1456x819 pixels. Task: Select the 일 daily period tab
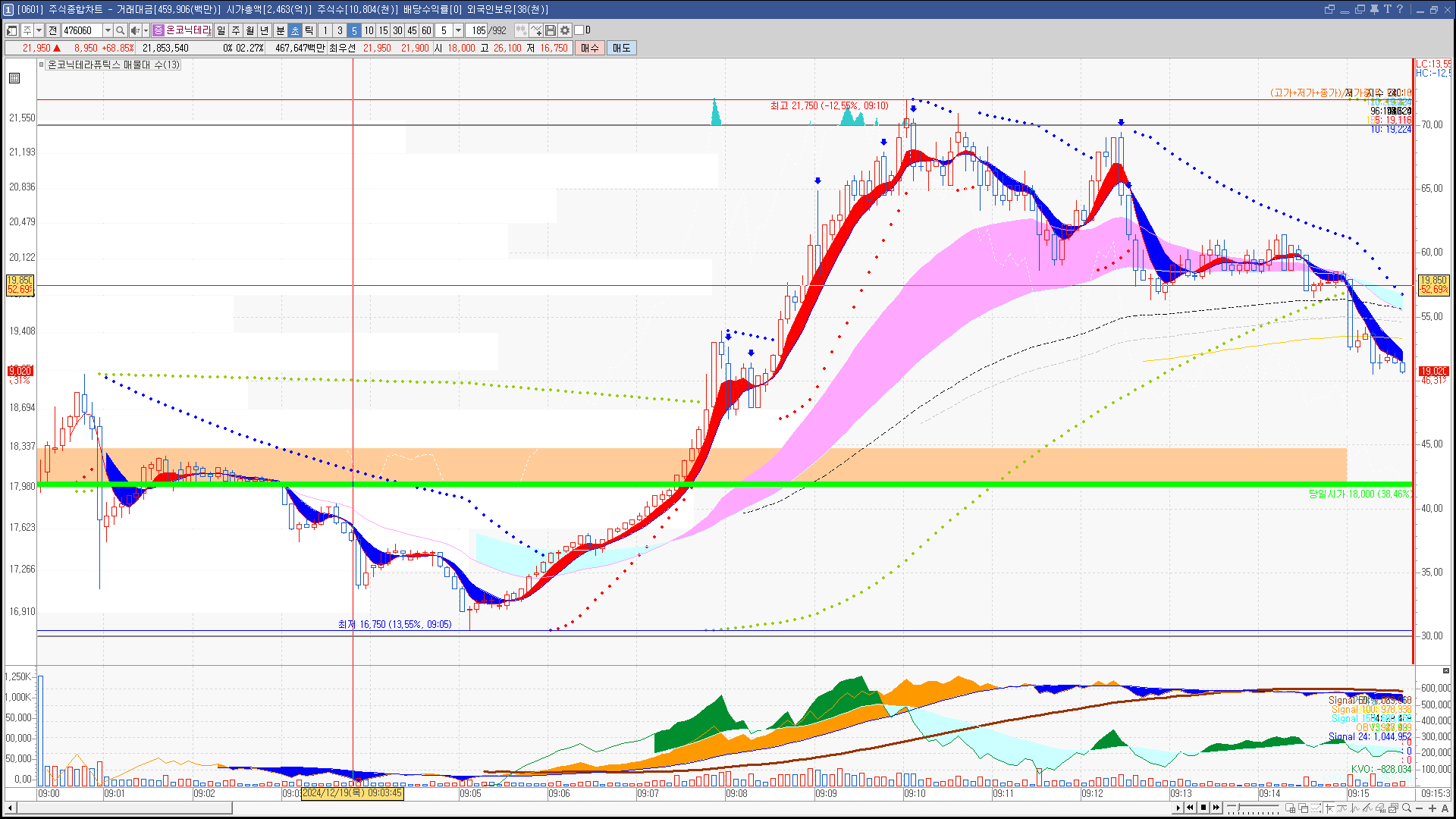click(221, 30)
